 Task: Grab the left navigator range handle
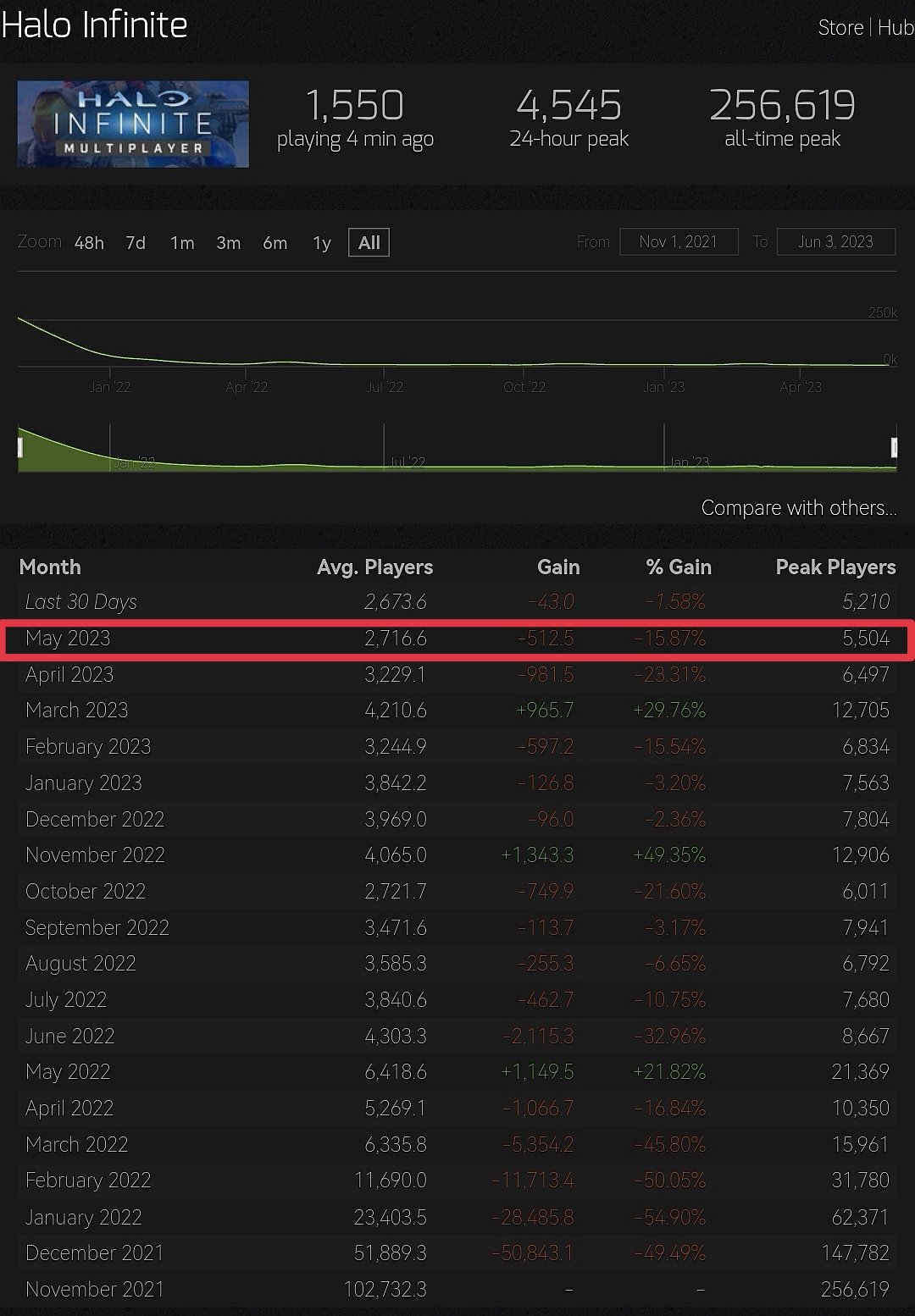20,448
